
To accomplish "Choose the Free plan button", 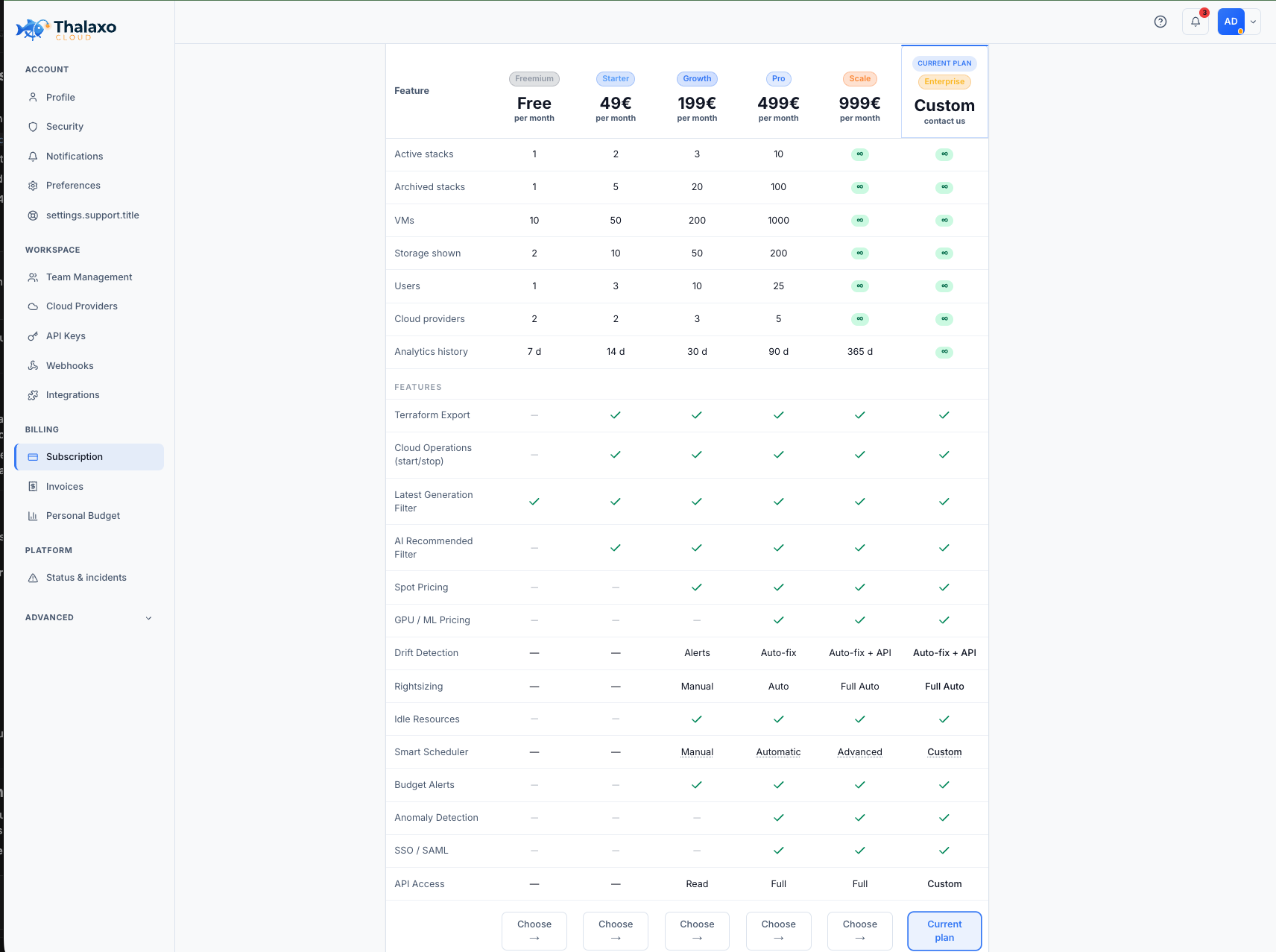I will pyautogui.click(x=534, y=931).
